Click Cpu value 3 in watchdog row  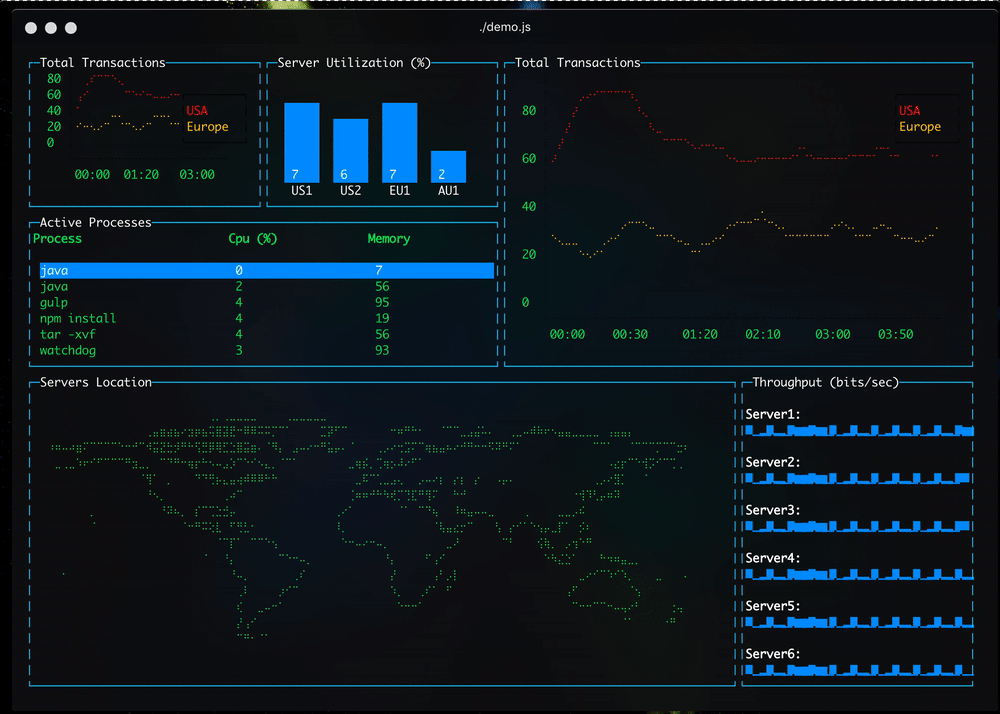tap(239, 350)
